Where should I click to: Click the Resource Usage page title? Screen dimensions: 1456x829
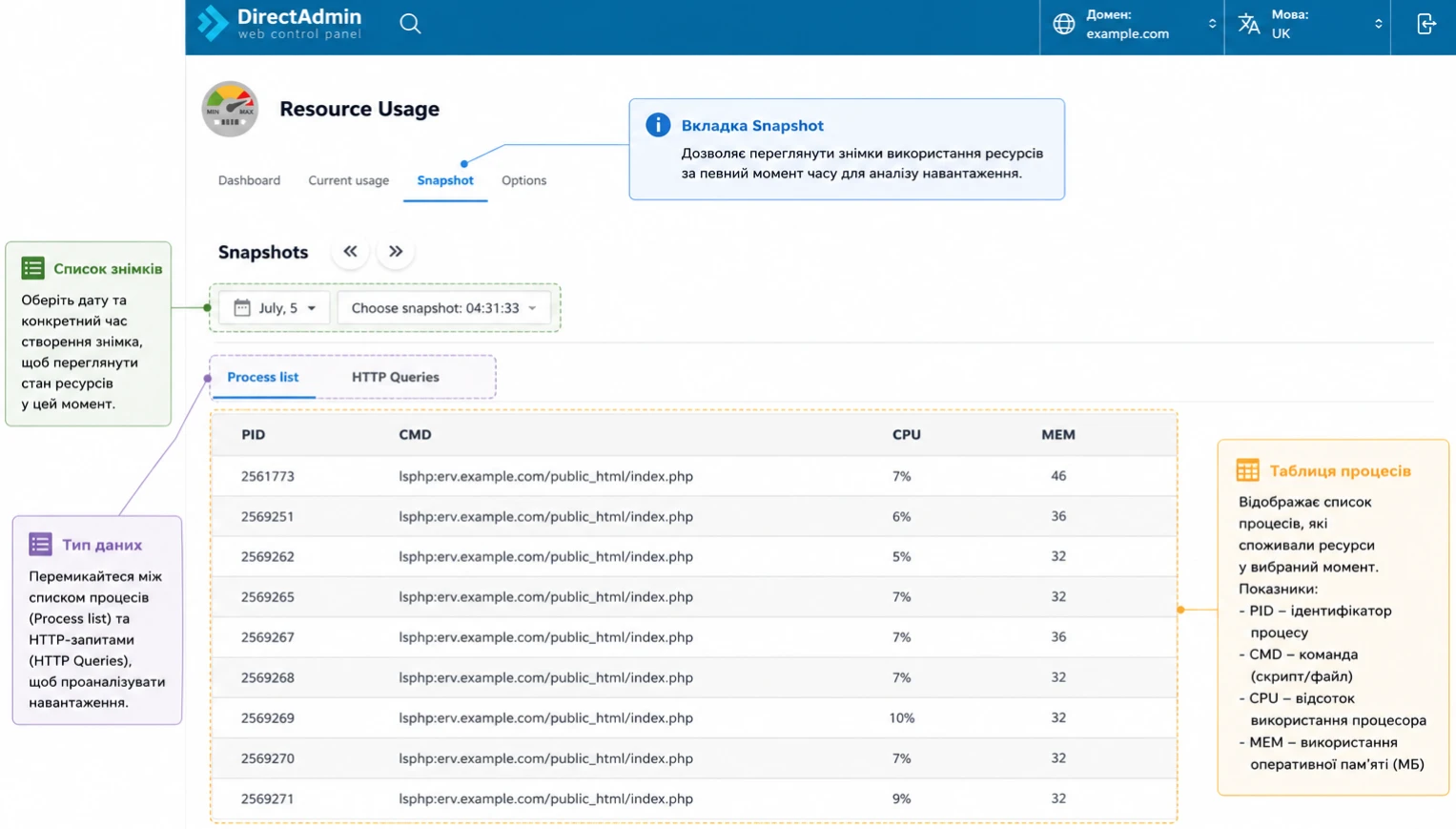point(359,109)
